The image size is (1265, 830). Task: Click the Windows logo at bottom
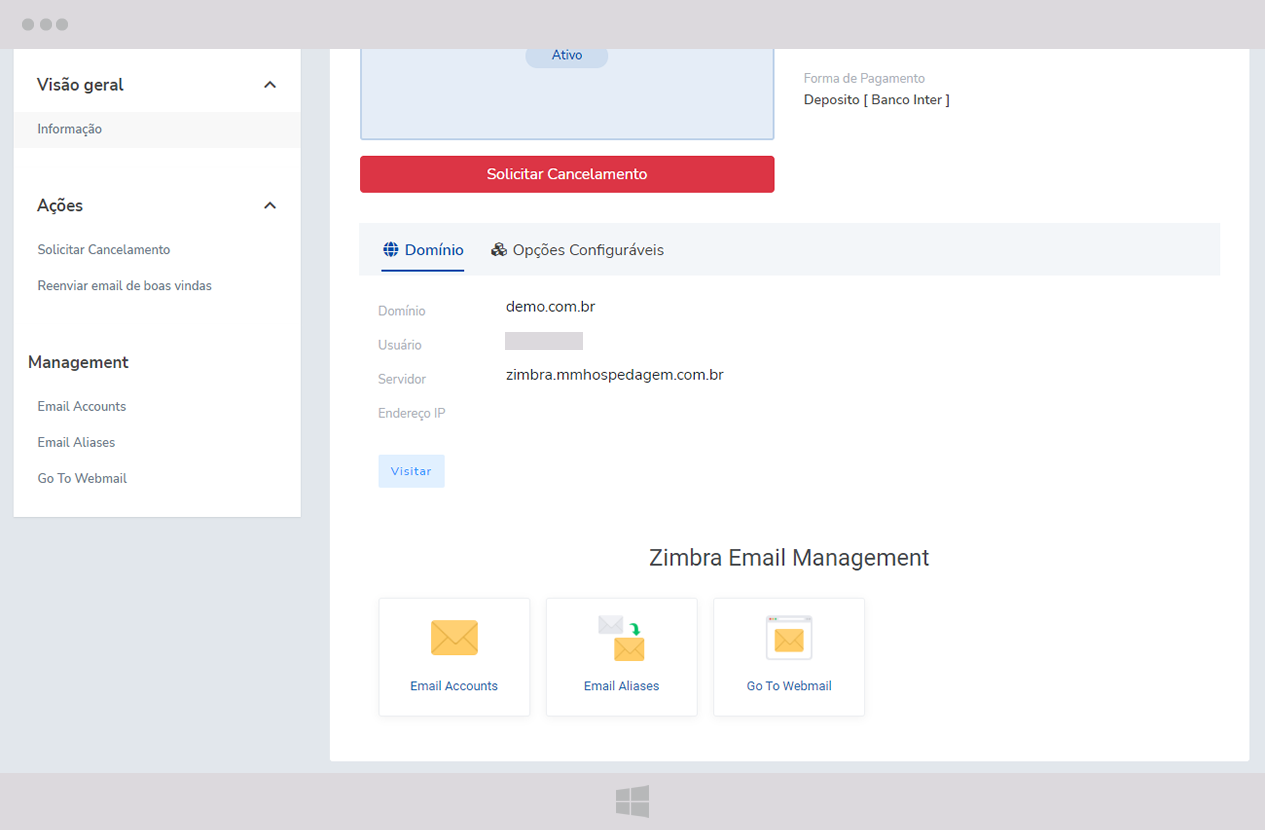632,801
